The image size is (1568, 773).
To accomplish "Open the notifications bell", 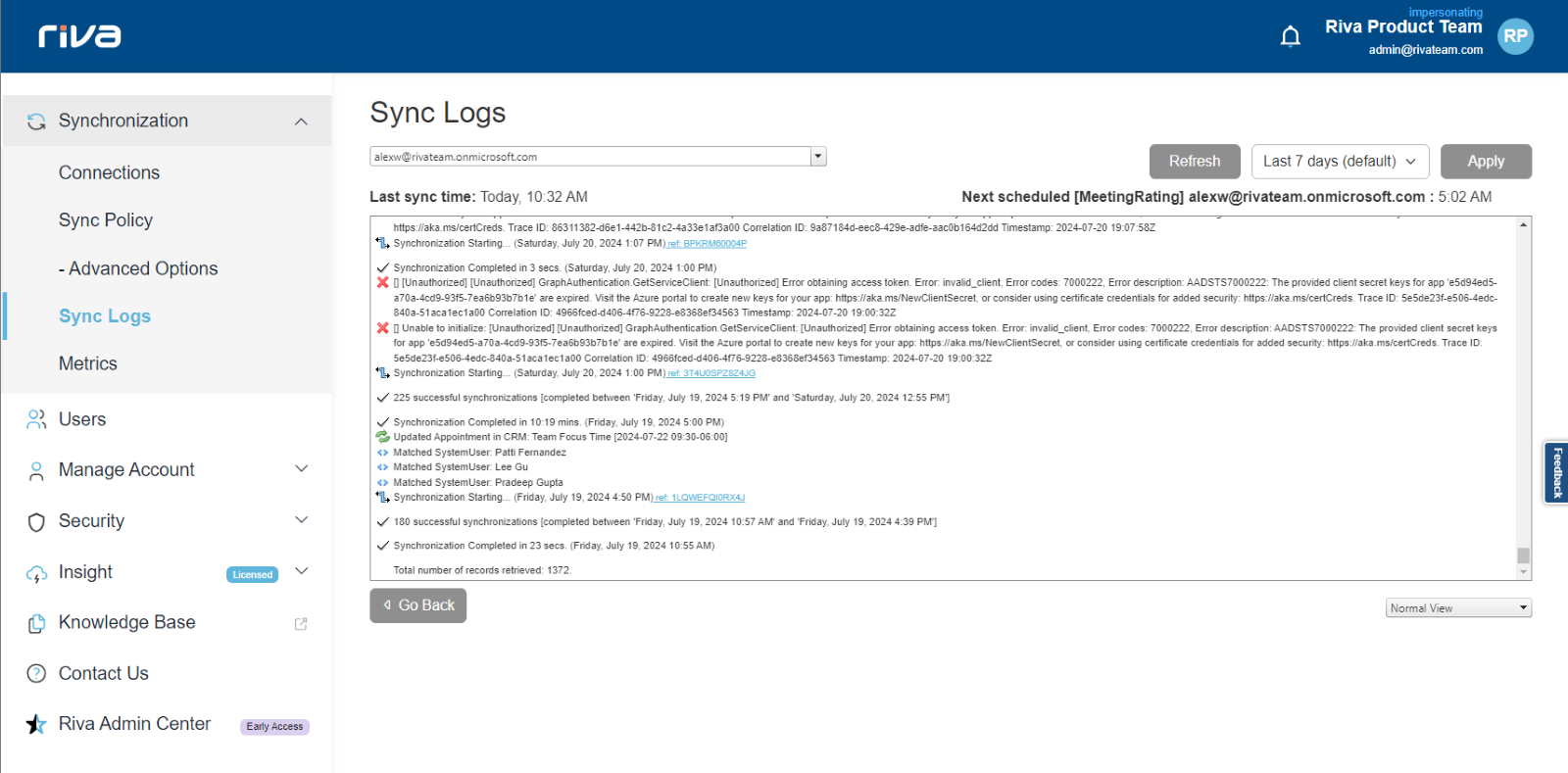I will click(x=1291, y=36).
